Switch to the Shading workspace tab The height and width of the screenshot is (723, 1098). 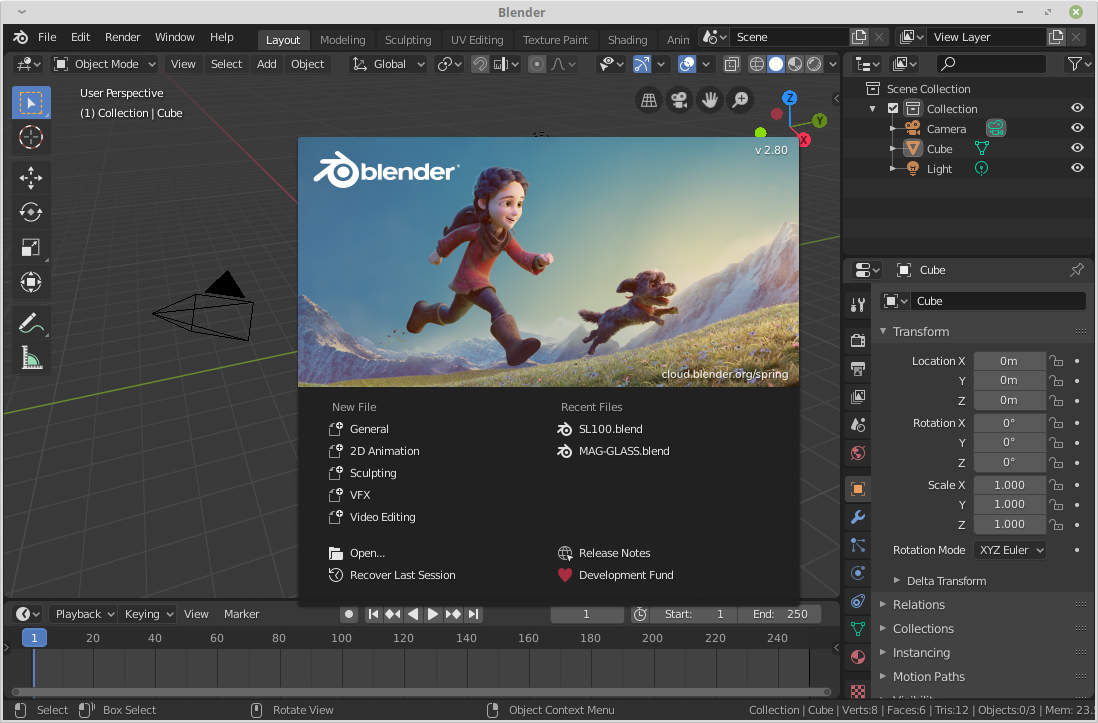[x=627, y=40]
